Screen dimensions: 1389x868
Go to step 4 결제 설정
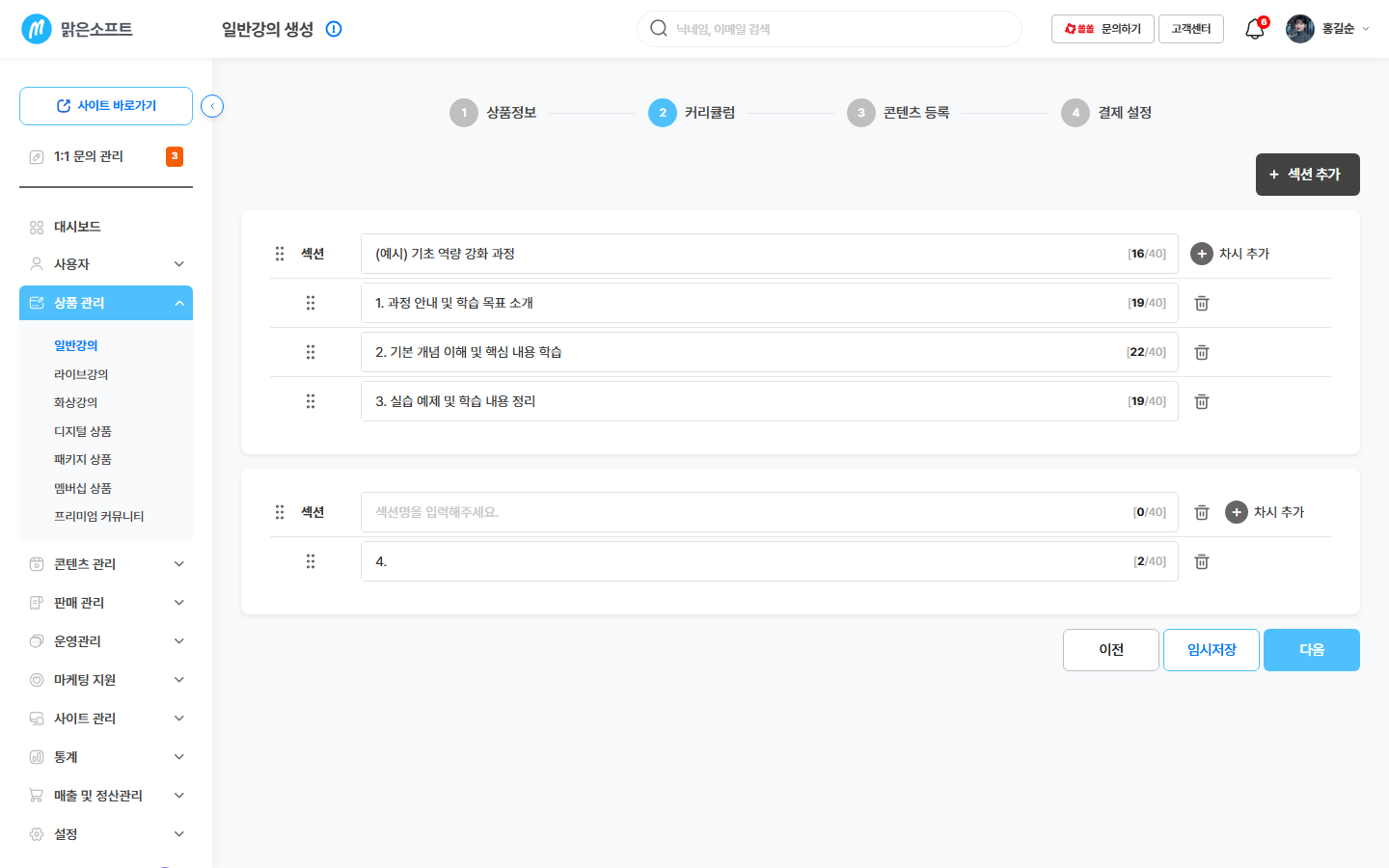(x=1106, y=113)
